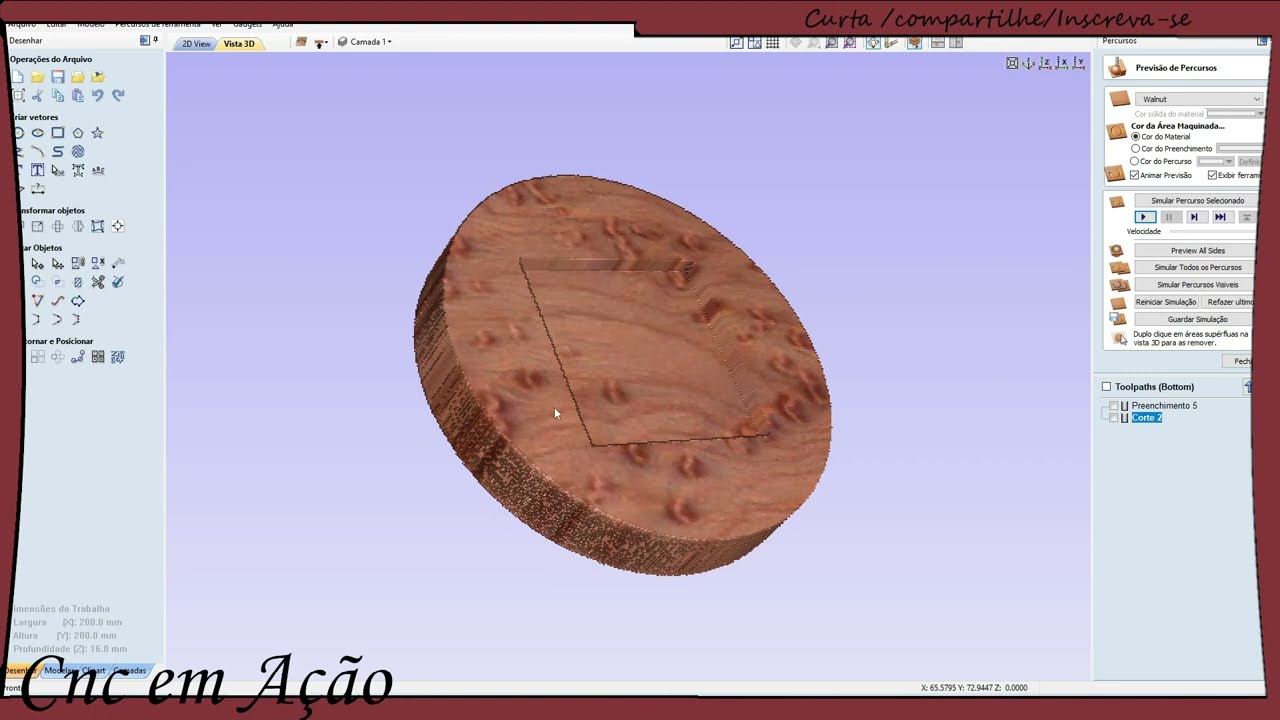This screenshot has width=1280, height=720.
Task: Play the toolpath simulation
Action: point(1145,217)
